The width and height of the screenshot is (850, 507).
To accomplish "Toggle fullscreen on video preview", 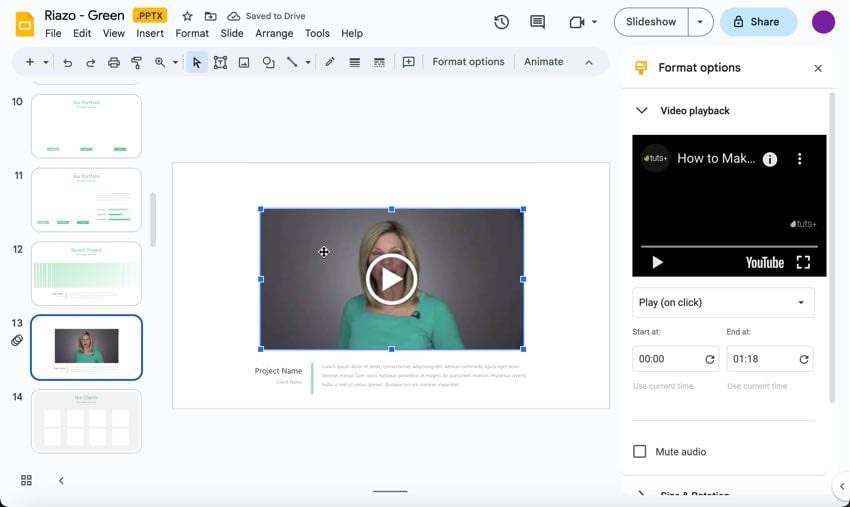I will (x=803, y=262).
